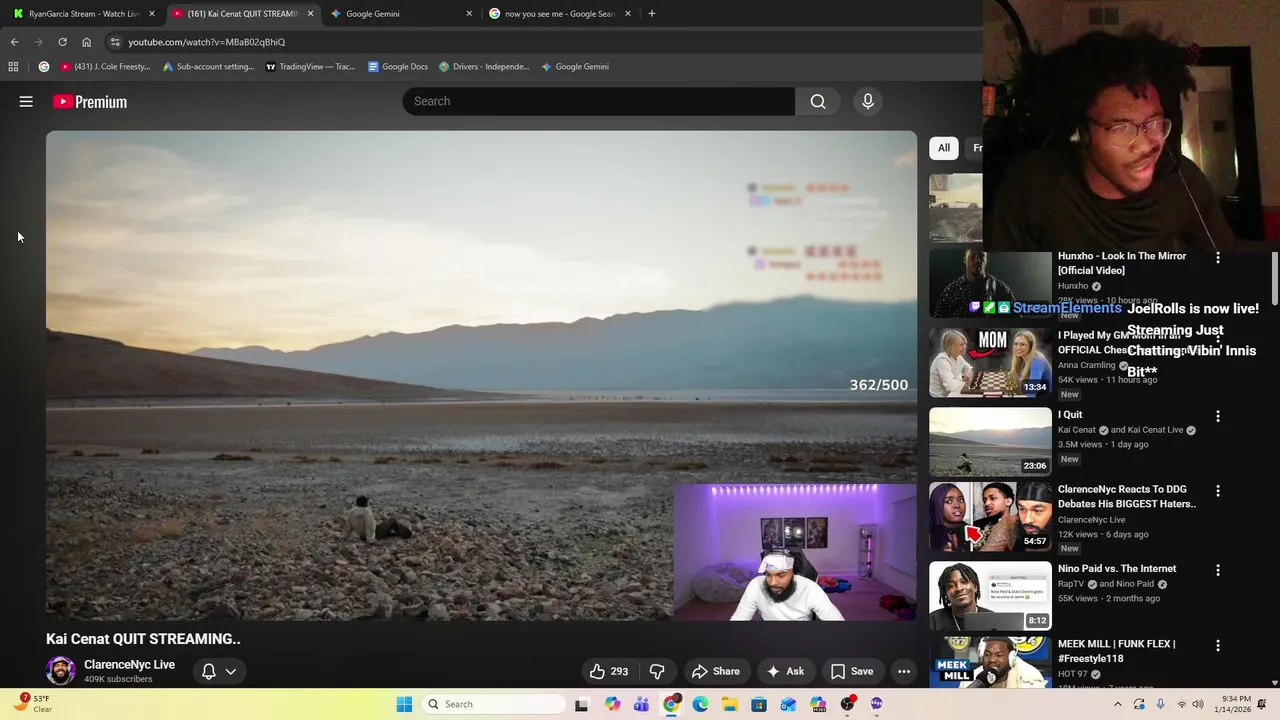Expand notification options chevron next to bell
The height and width of the screenshot is (720, 1280).
(231, 671)
